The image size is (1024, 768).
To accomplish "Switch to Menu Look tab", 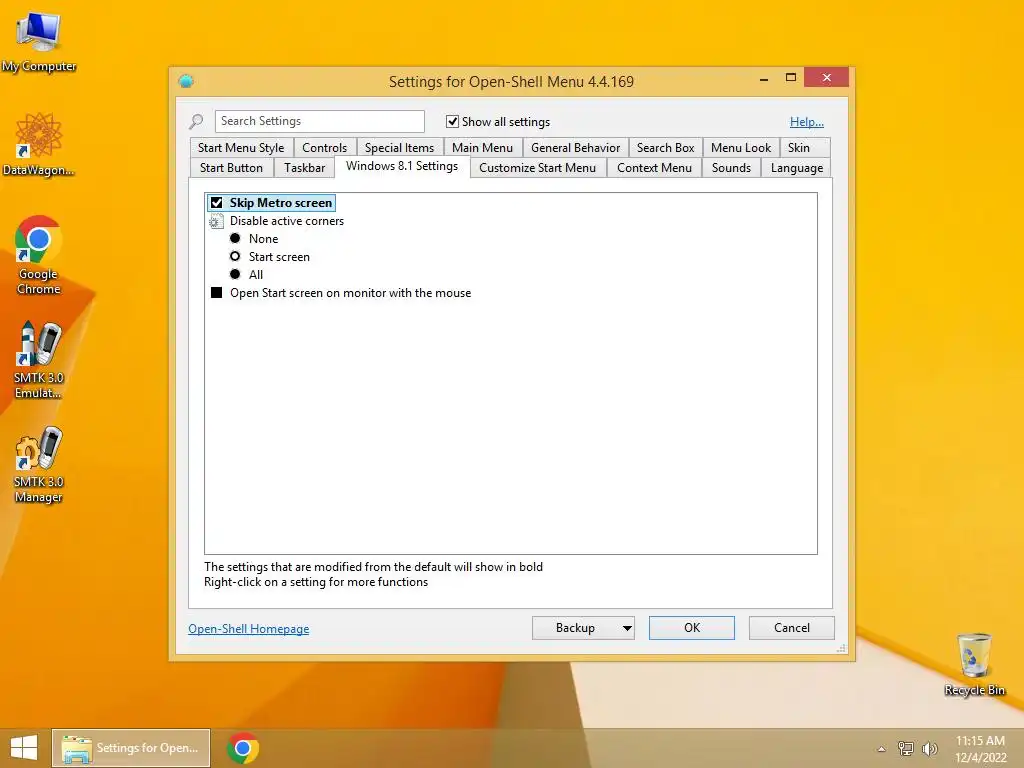I will [x=741, y=148].
